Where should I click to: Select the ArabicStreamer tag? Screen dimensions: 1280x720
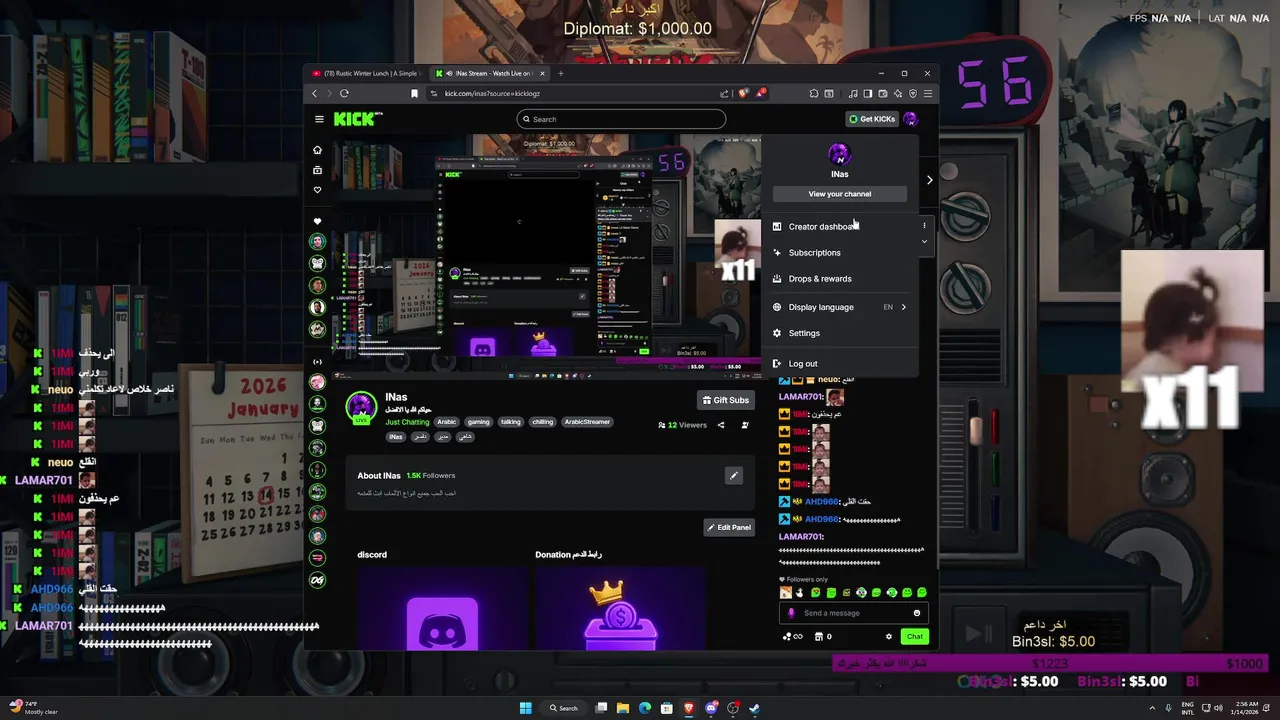coord(587,422)
